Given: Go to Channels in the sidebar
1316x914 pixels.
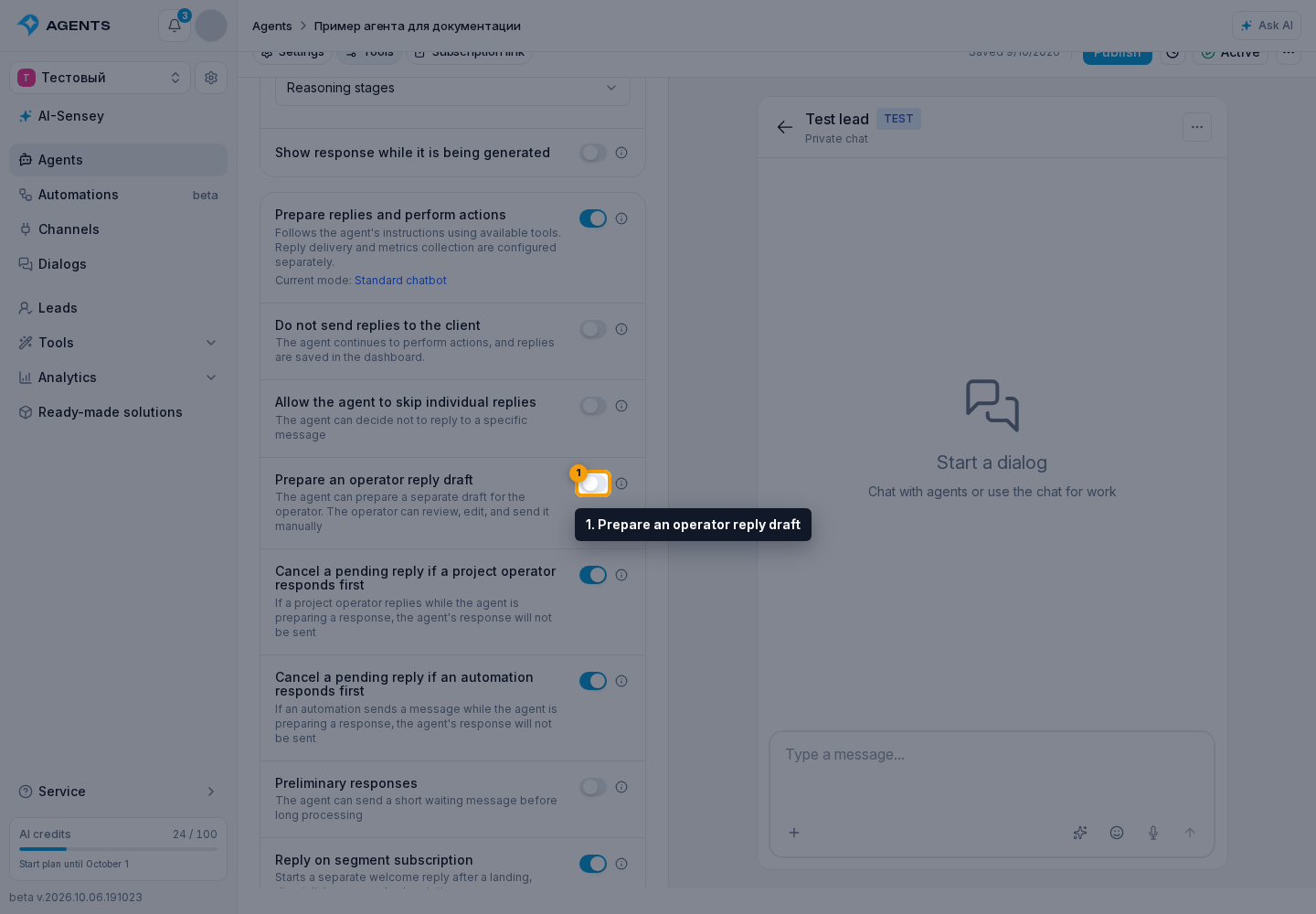Looking at the screenshot, I should 119,229.
